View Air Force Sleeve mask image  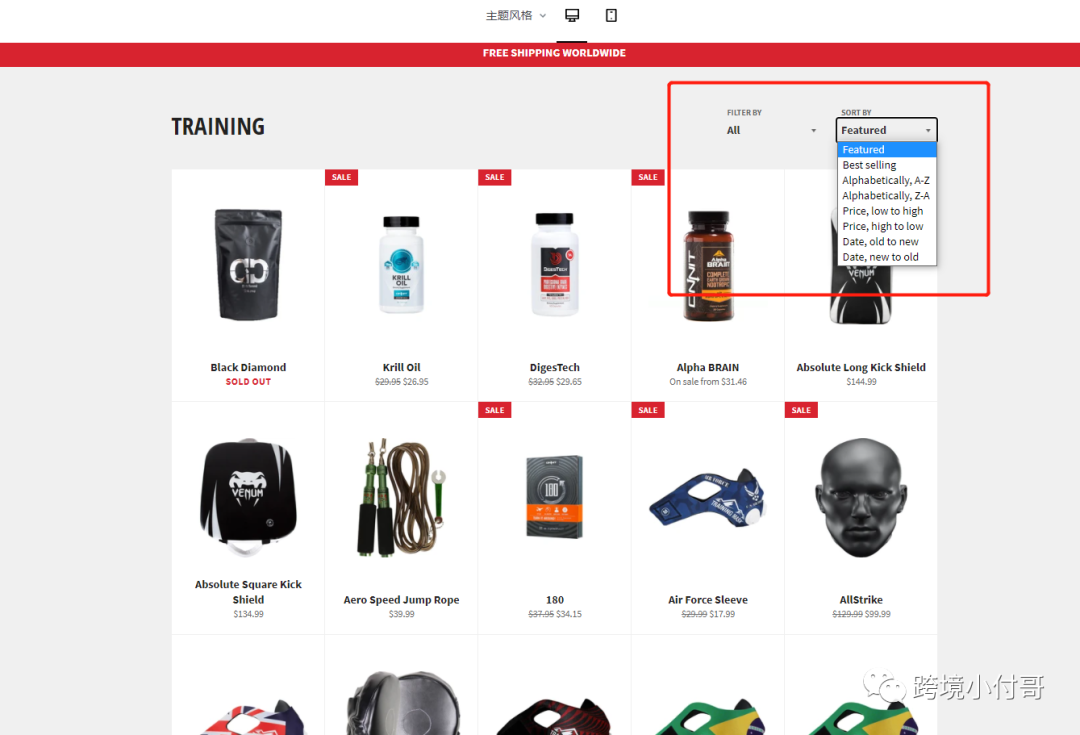pos(708,497)
